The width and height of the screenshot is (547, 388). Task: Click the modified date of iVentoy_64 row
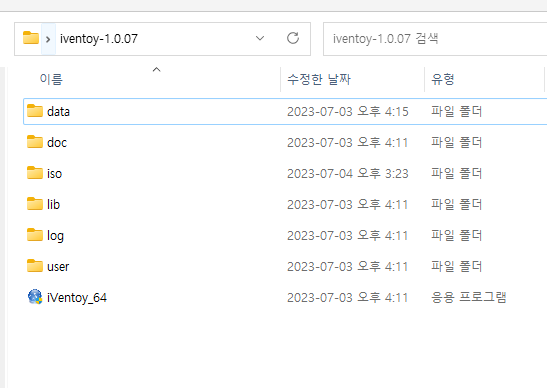pos(347,298)
